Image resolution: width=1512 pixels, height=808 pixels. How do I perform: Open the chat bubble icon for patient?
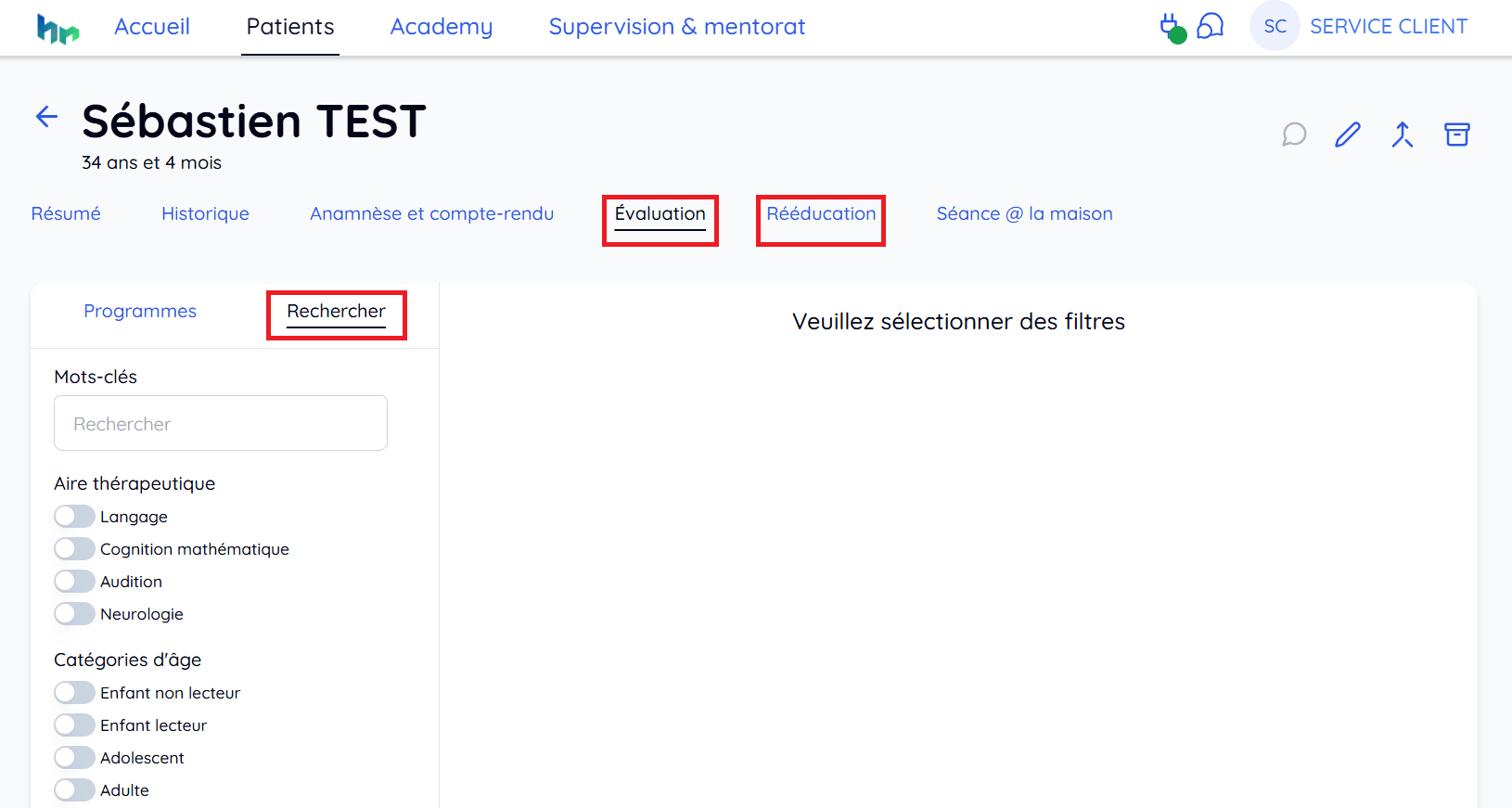coord(1294,135)
